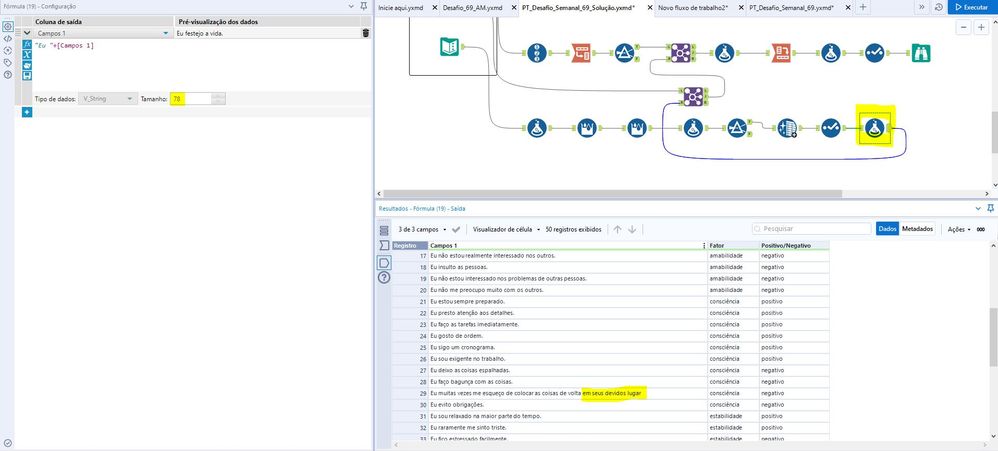Run workflow with Executar button
This screenshot has width=998, height=451.
point(973,7)
